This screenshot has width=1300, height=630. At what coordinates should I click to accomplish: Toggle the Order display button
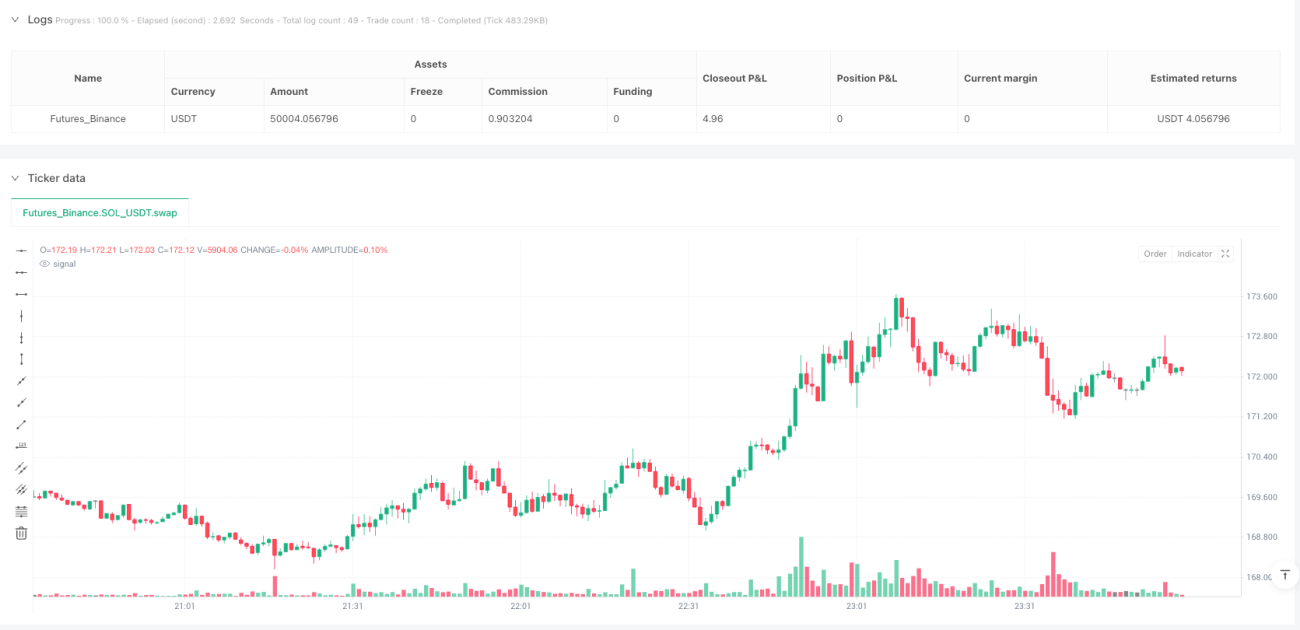(1155, 254)
